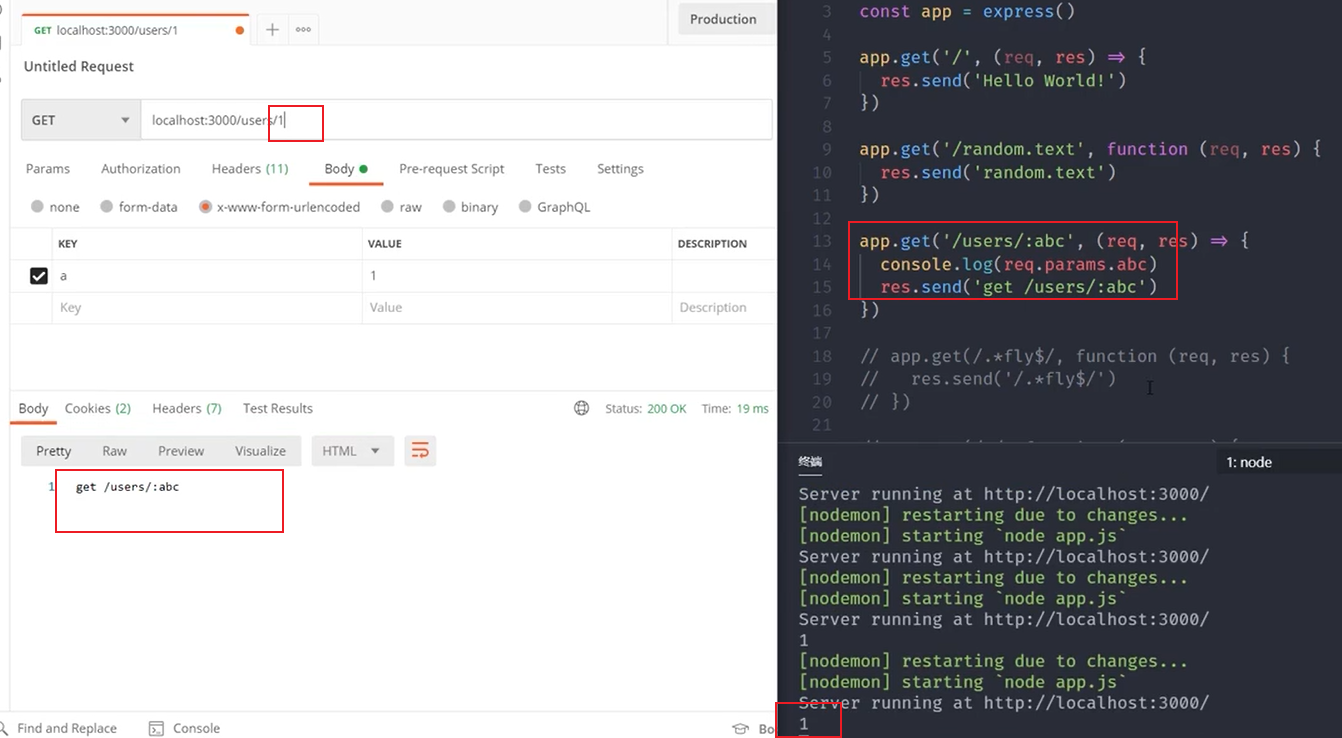The width and height of the screenshot is (1342, 738).
Task: Select the response Body tab
Action: (33, 408)
